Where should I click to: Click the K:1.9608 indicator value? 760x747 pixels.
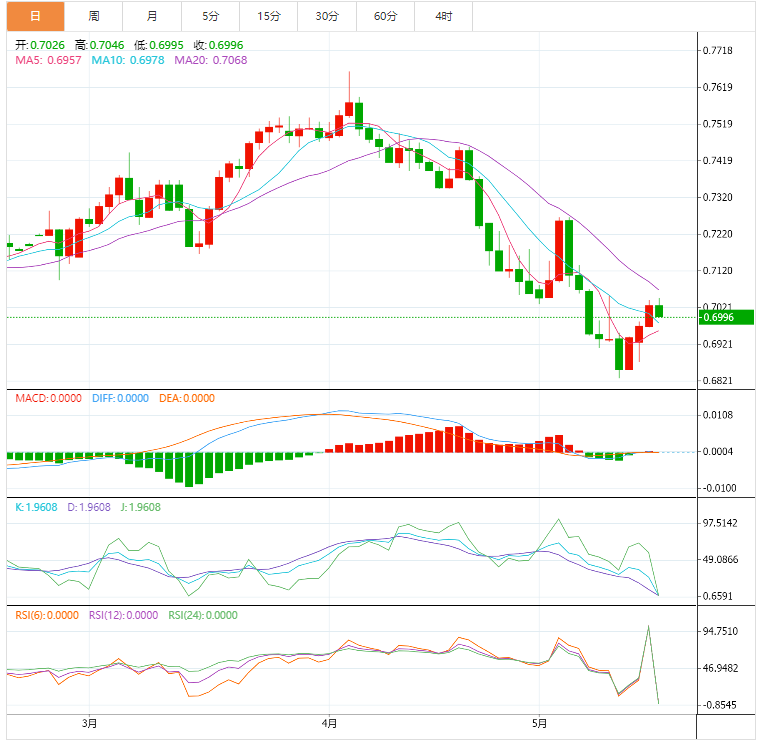(36, 507)
